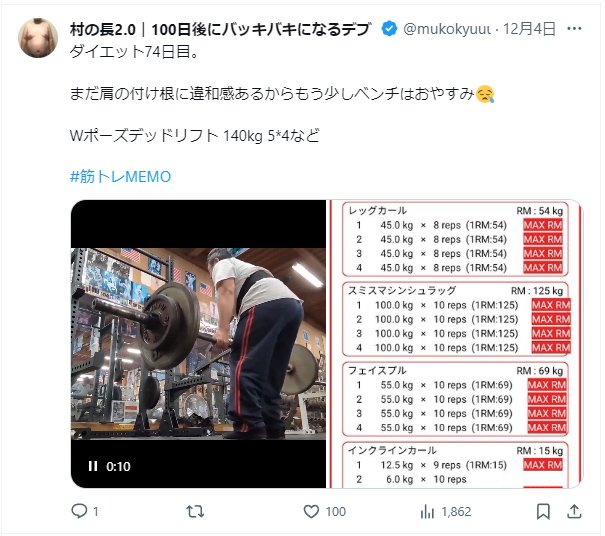The width and height of the screenshot is (605, 536).
Task: Click the like count 100
Action: [336, 512]
